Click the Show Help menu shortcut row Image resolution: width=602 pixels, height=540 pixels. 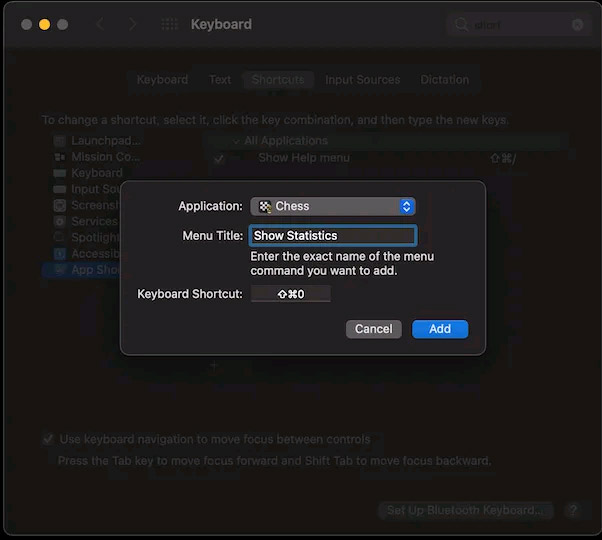click(388, 158)
